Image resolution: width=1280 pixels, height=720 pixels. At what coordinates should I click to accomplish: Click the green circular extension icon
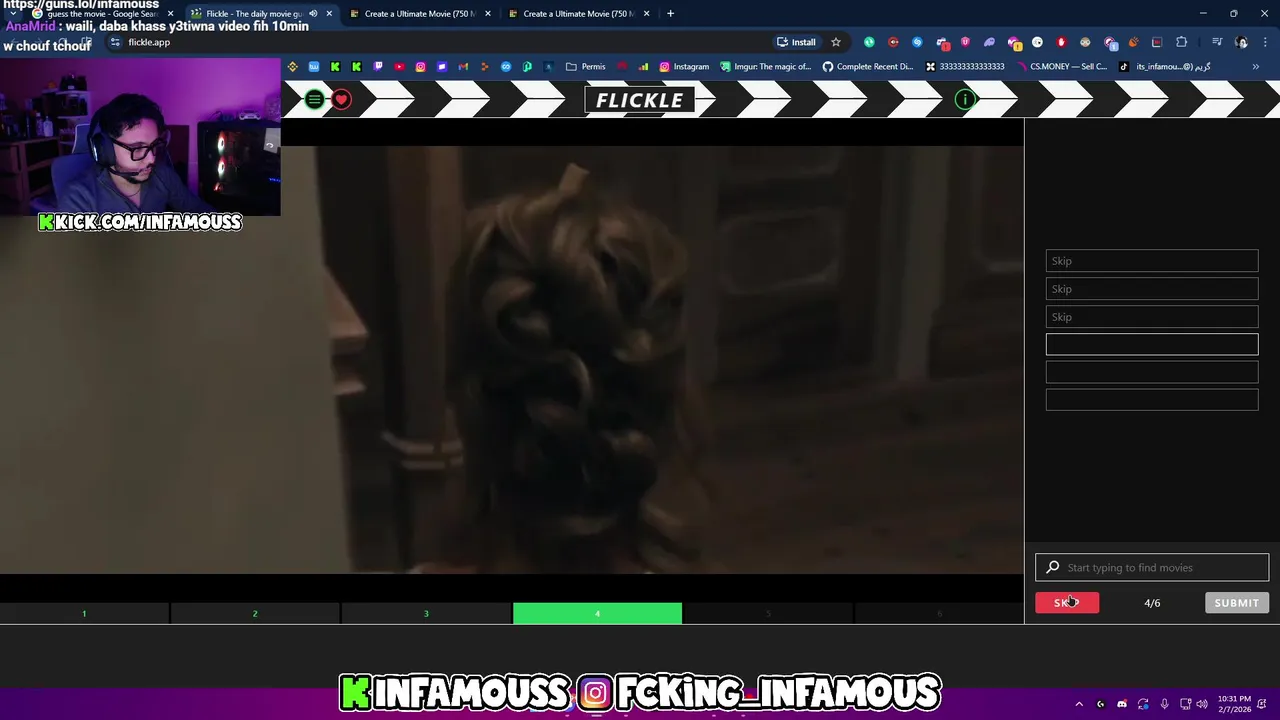coord(869,42)
